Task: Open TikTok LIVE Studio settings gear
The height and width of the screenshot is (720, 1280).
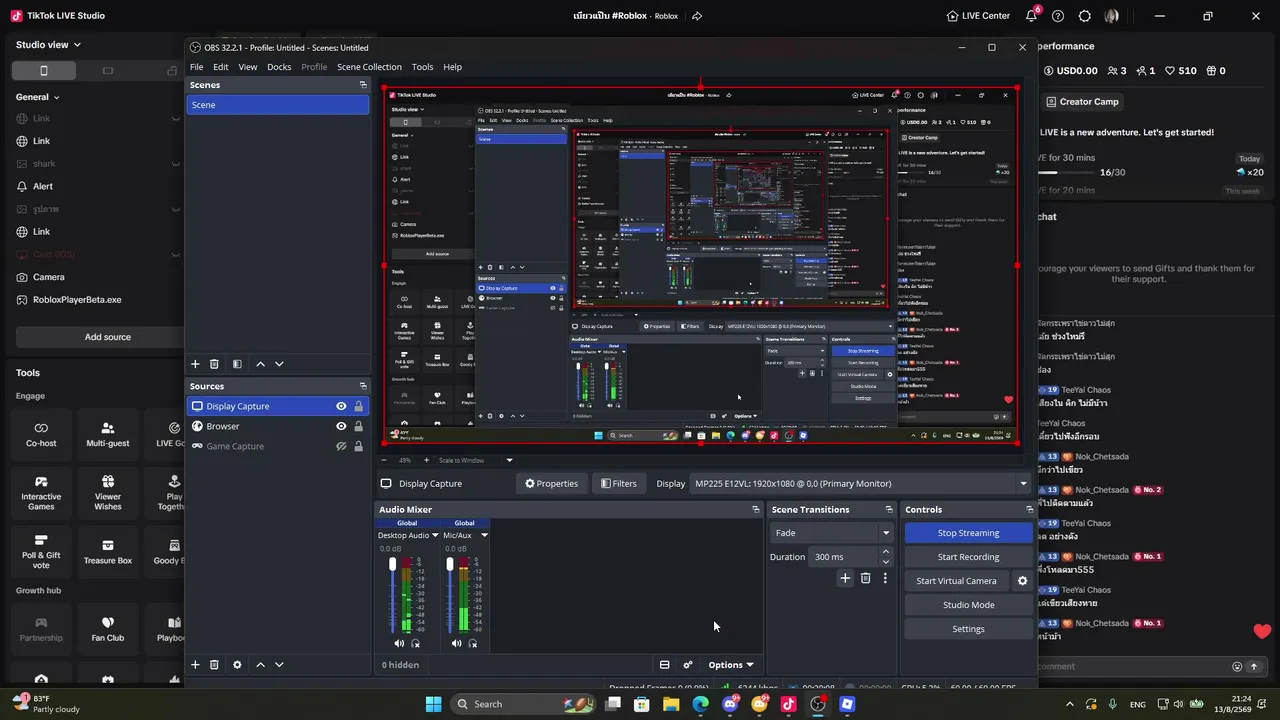Action: pos(1085,16)
